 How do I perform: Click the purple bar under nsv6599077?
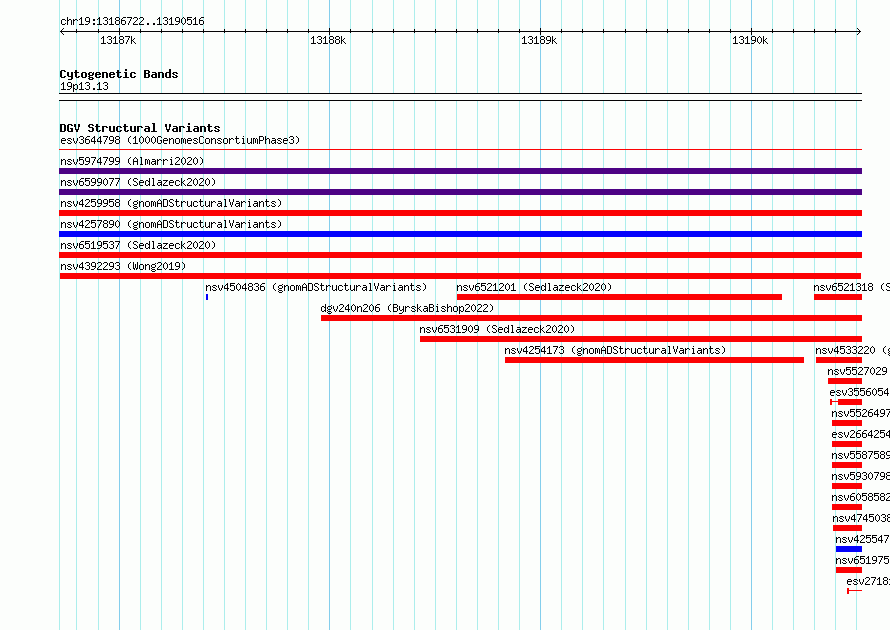tap(460, 192)
